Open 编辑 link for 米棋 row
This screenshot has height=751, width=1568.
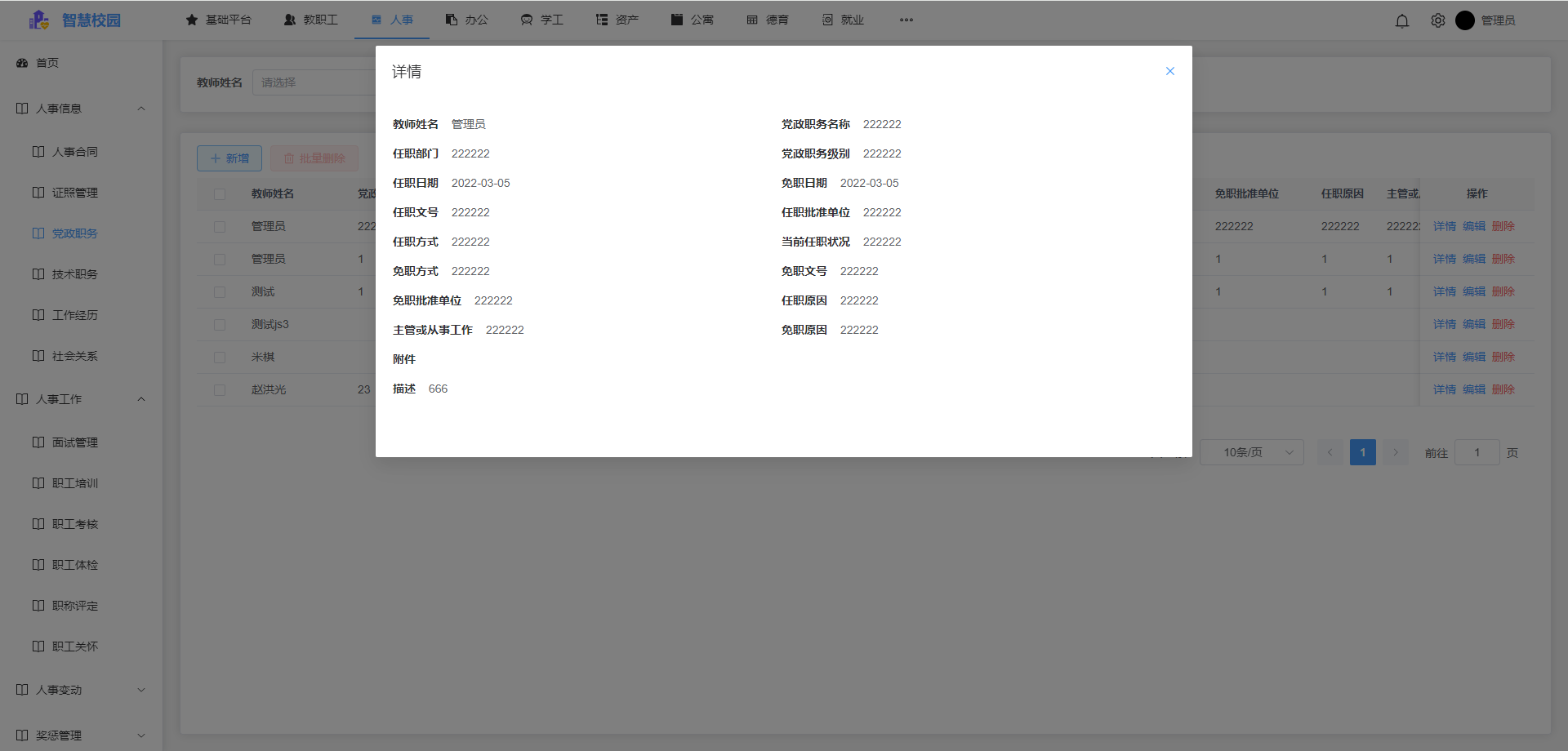click(1475, 357)
